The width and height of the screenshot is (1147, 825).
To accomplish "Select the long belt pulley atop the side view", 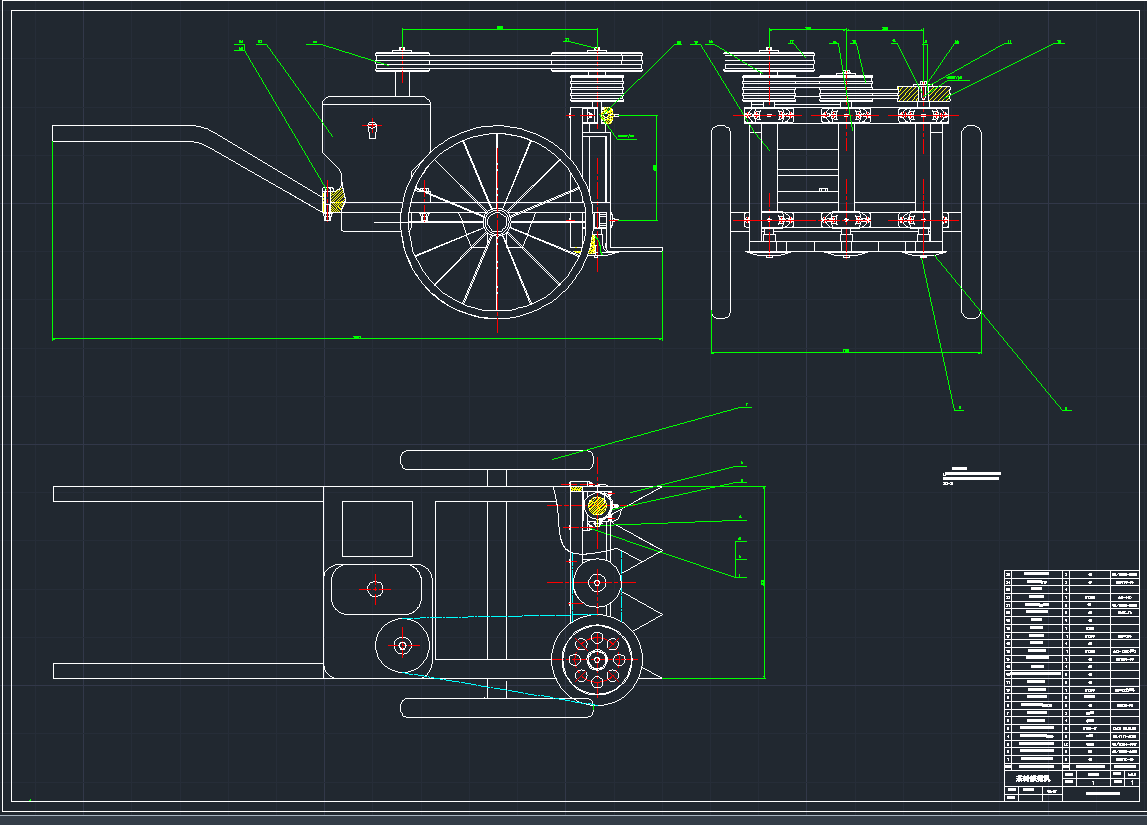I will 510,61.
